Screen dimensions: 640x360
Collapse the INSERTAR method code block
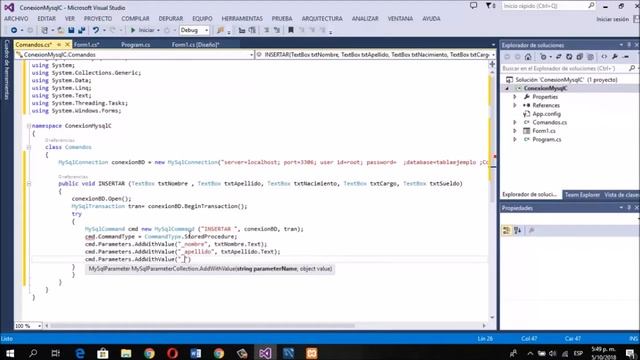[x=29, y=184]
